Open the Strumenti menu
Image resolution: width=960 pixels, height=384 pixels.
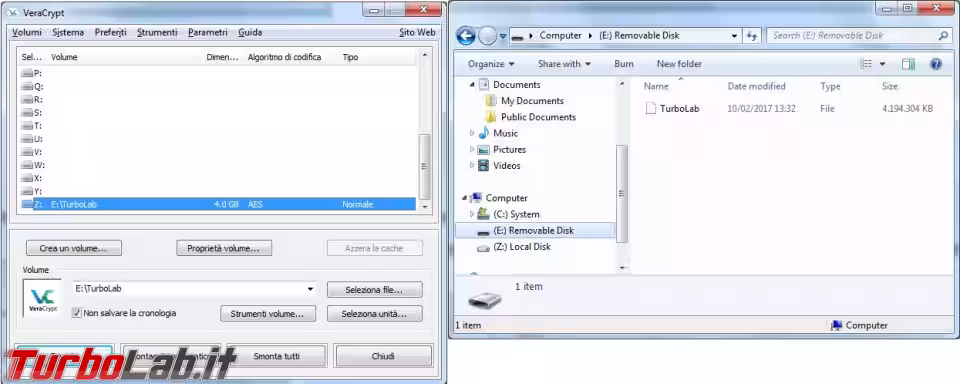tap(157, 32)
